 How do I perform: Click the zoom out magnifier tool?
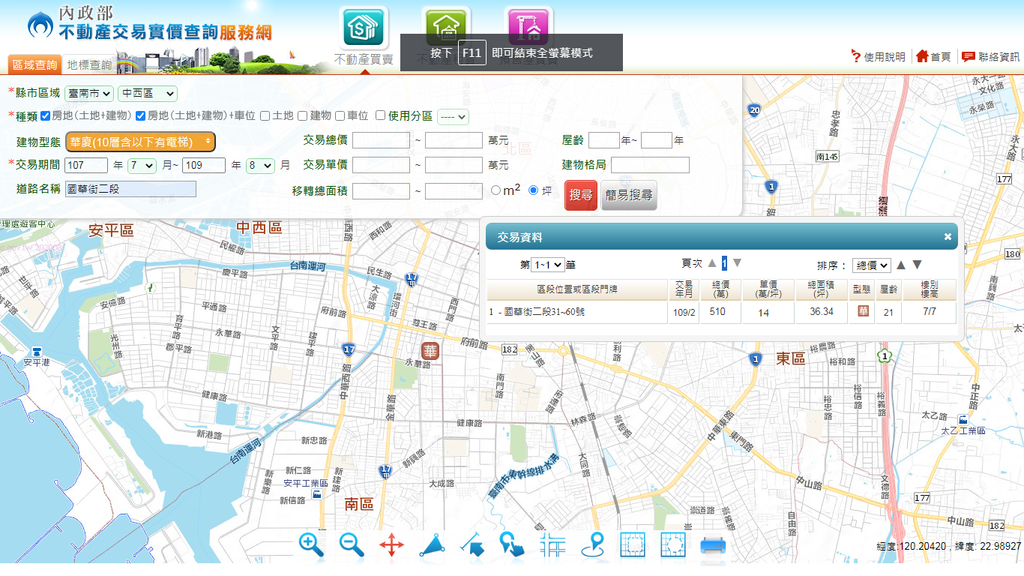tap(351, 545)
